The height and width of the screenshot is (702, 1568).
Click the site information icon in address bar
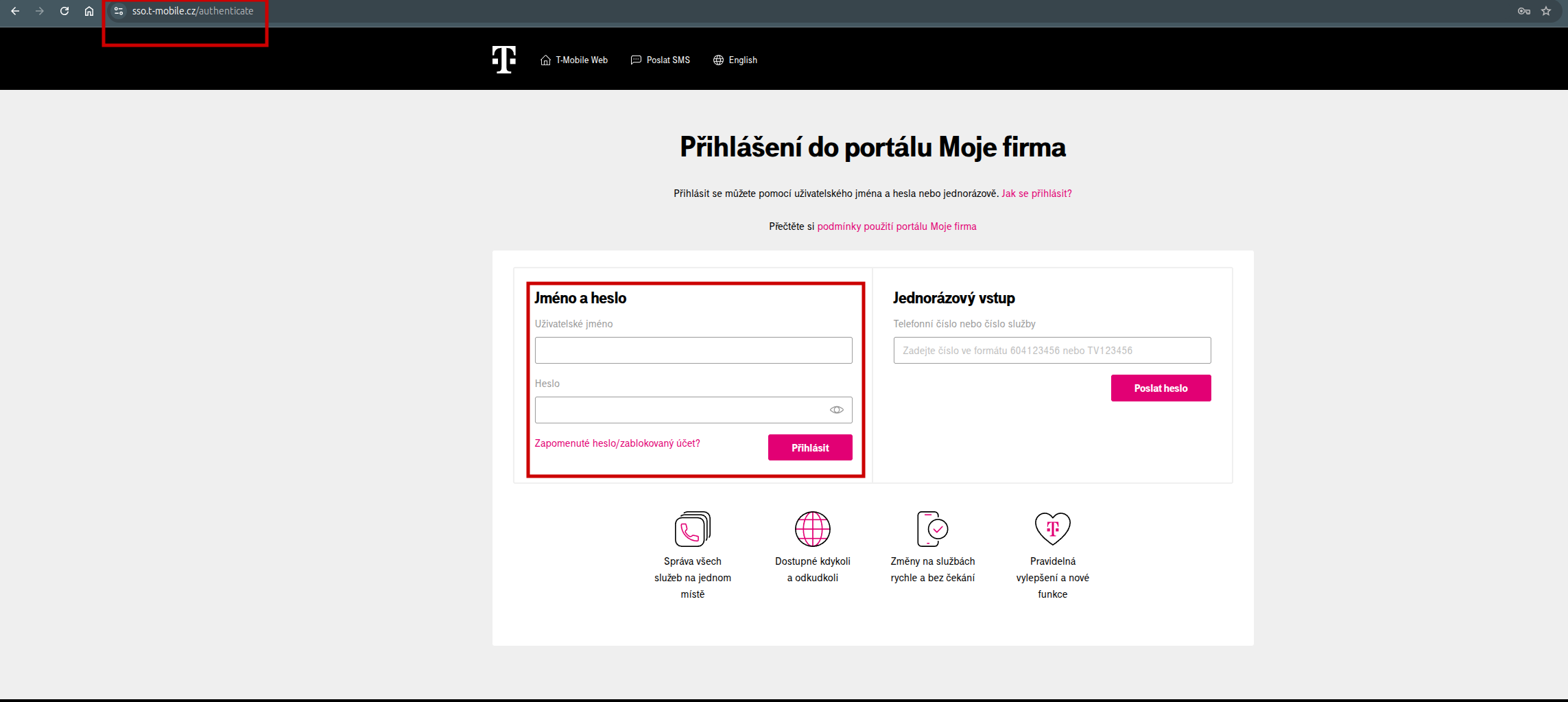pos(119,11)
